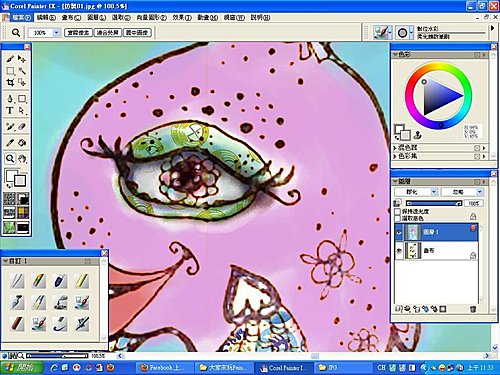Select the Layer Adjuster tool
500x375 pixels.
click(x=22, y=59)
